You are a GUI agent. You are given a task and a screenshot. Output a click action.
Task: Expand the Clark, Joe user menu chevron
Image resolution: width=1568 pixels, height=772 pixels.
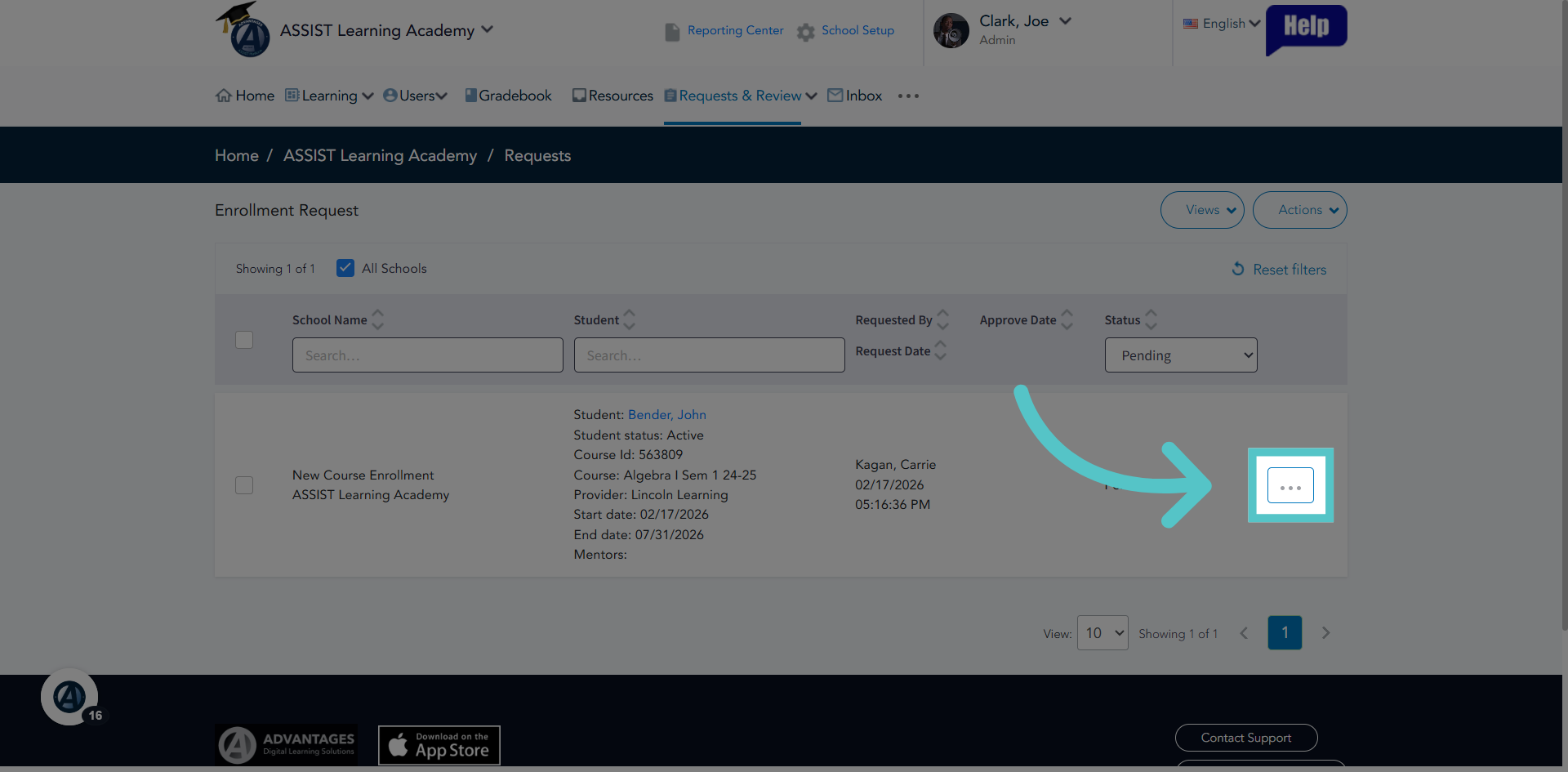coord(1065,21)
